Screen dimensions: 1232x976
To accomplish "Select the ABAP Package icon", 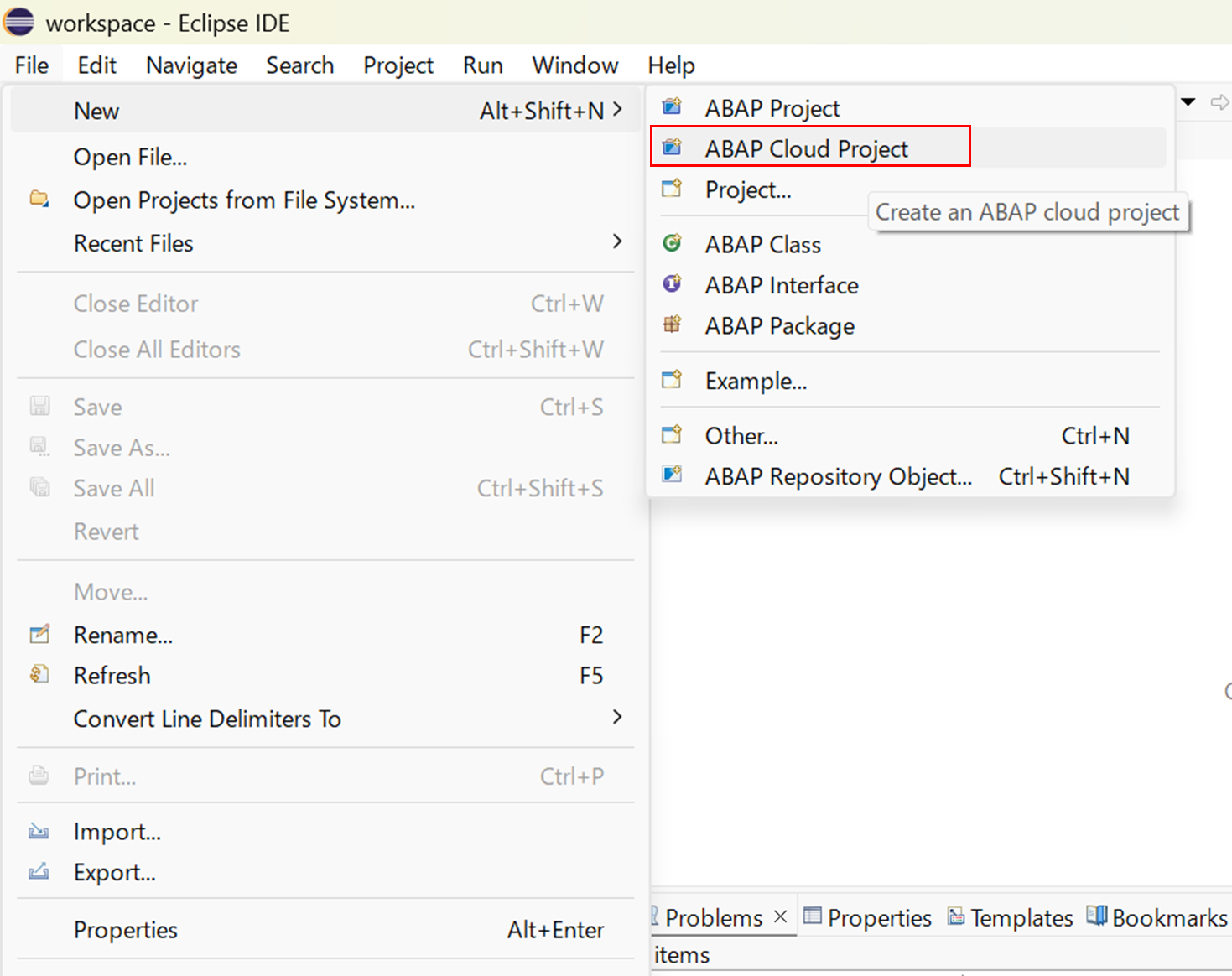I will [x=672, y=325].
